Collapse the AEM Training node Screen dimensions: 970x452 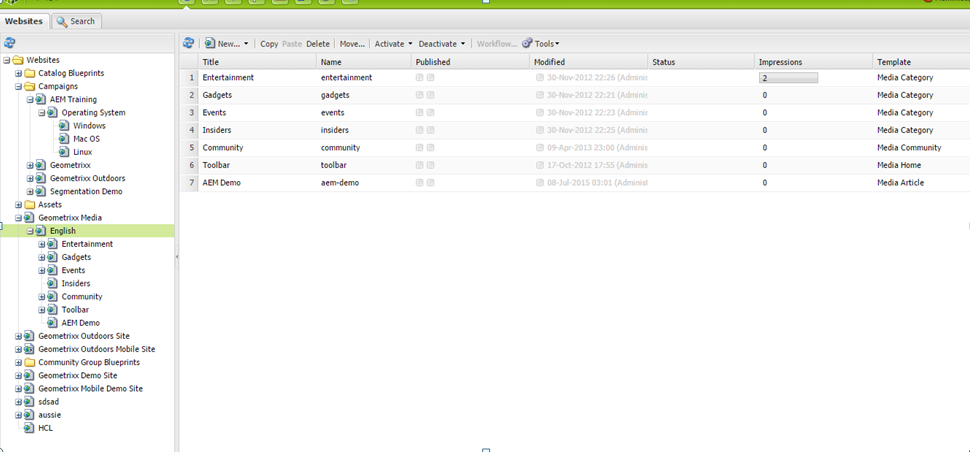tap(30, 99)
